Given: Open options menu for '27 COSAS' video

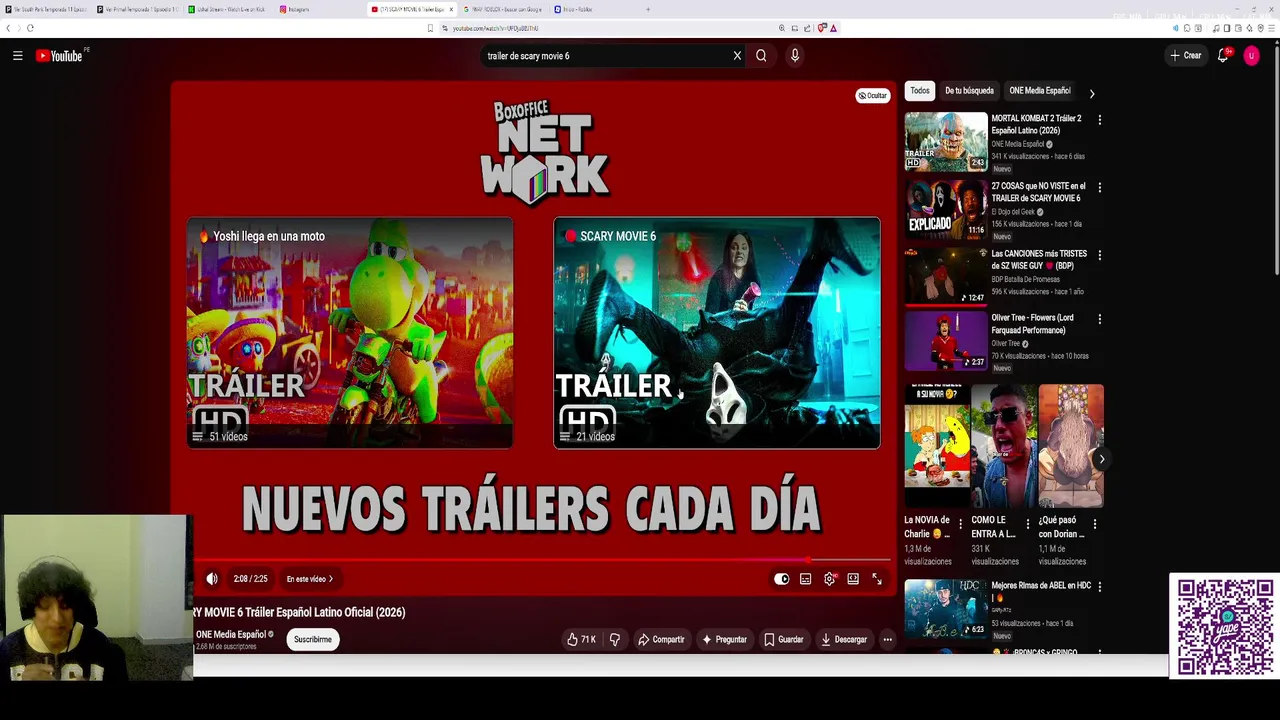Looking at the screenshot, I should pyautogui.click(x=1100, y=187).
